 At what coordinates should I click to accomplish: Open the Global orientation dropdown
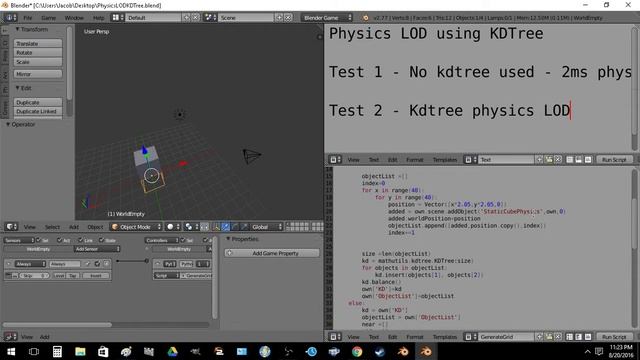(x=267, y=227)
